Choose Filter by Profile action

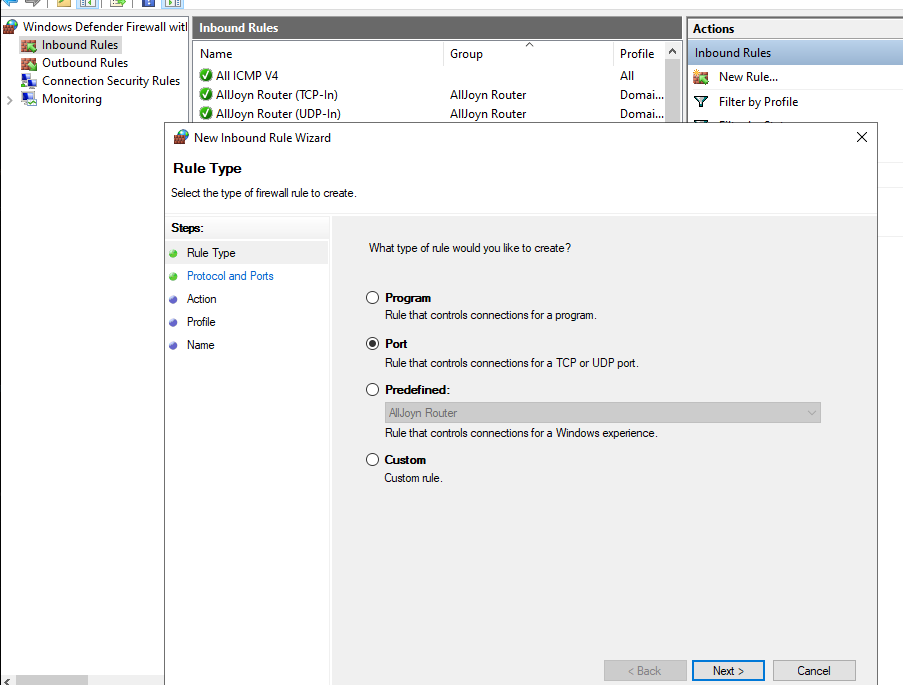(x=758, y=102)
